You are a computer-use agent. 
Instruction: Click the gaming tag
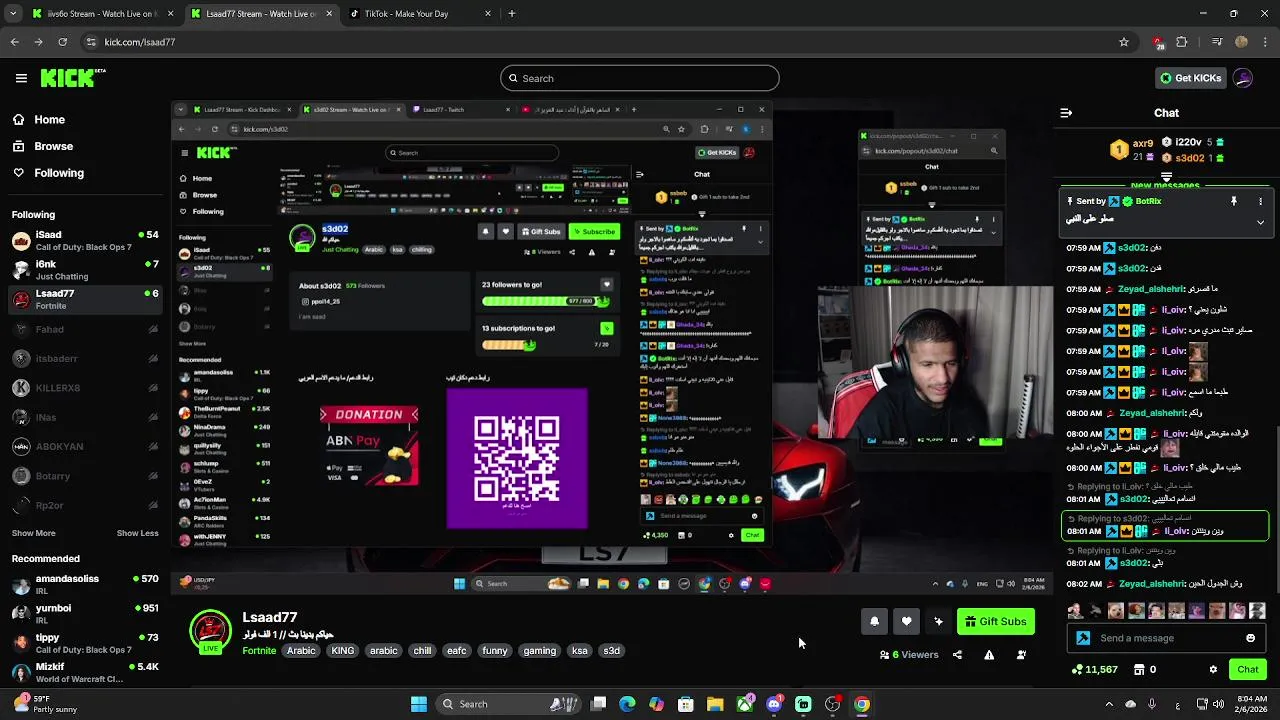pyautogui.click(x=539, y=651)
